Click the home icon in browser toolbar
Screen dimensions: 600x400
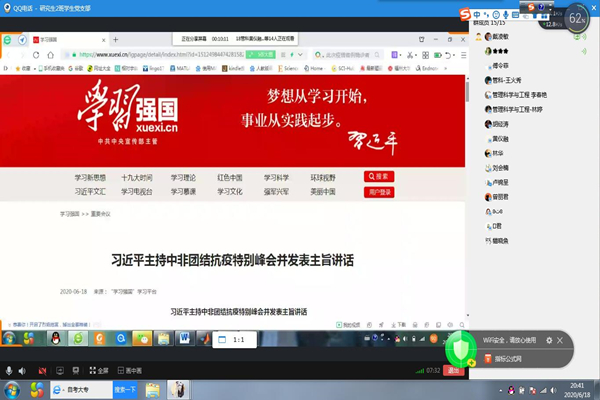[x=51, y=55]
